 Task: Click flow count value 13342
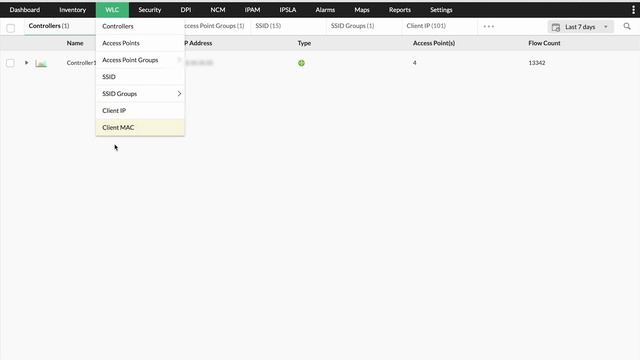537,63
